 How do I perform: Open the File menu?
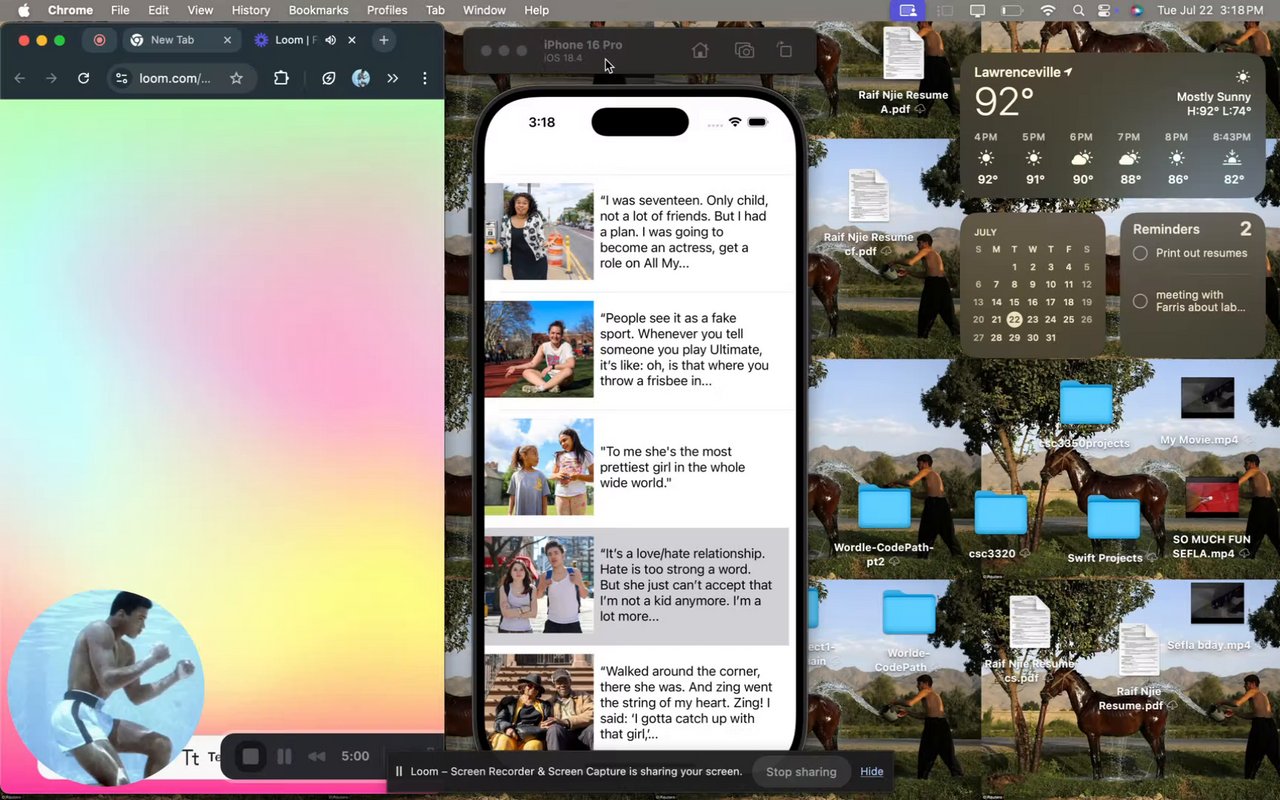click(120, 10)
